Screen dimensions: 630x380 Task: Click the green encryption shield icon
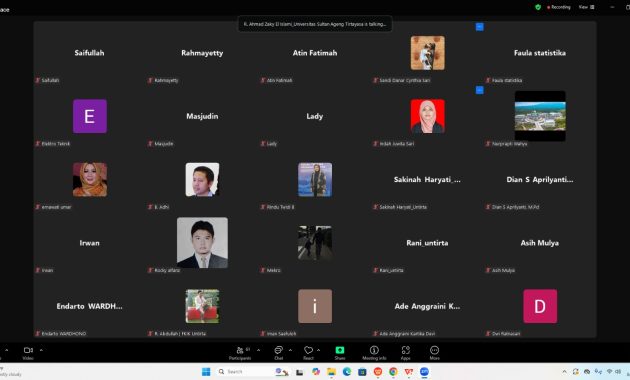coord(538,7)
